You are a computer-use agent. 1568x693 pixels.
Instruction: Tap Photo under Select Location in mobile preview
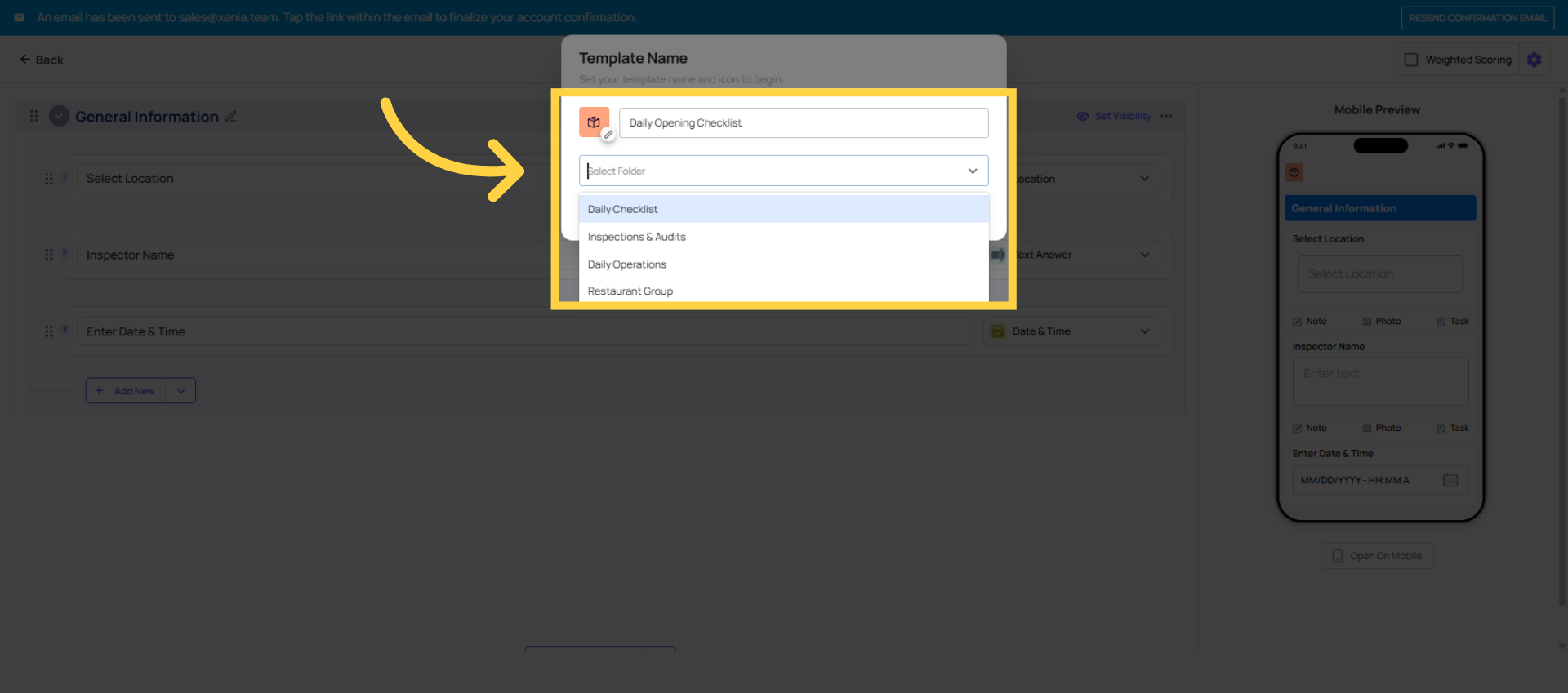(1382, 322)
